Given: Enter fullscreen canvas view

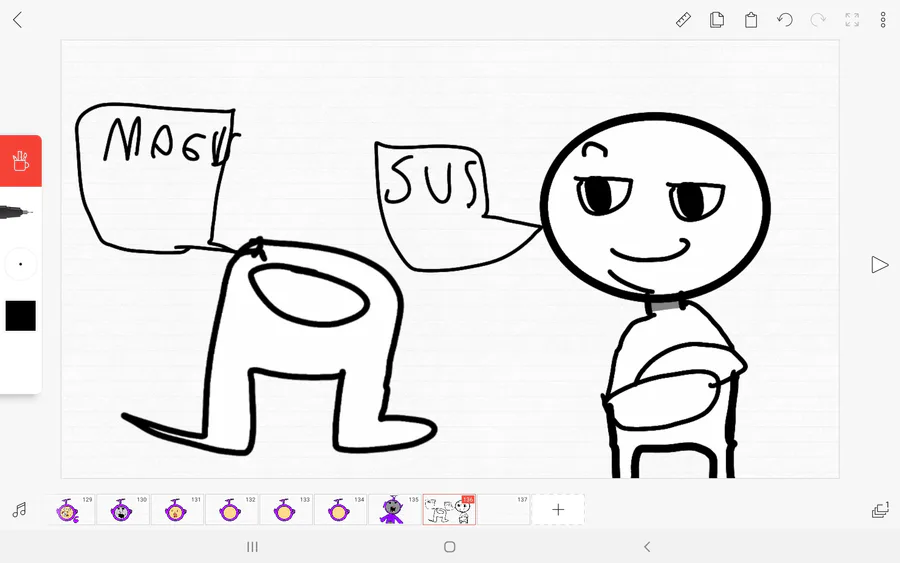Looking at the screenshot, I should [x=852, y=20].
